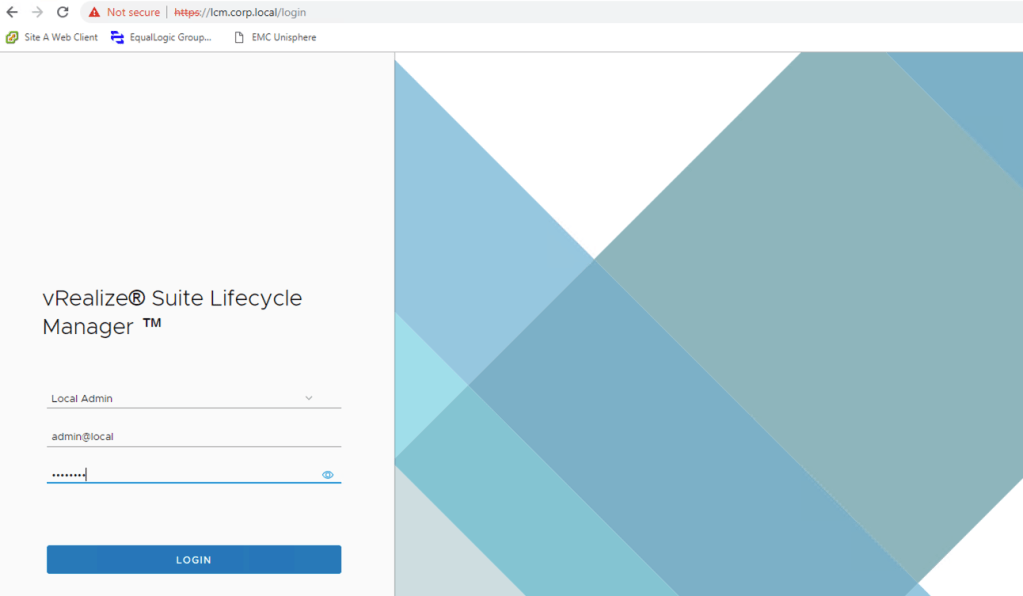Focus the admin@local username field
The width and height of the screenshot is (1023, 596).
point(190,436)
